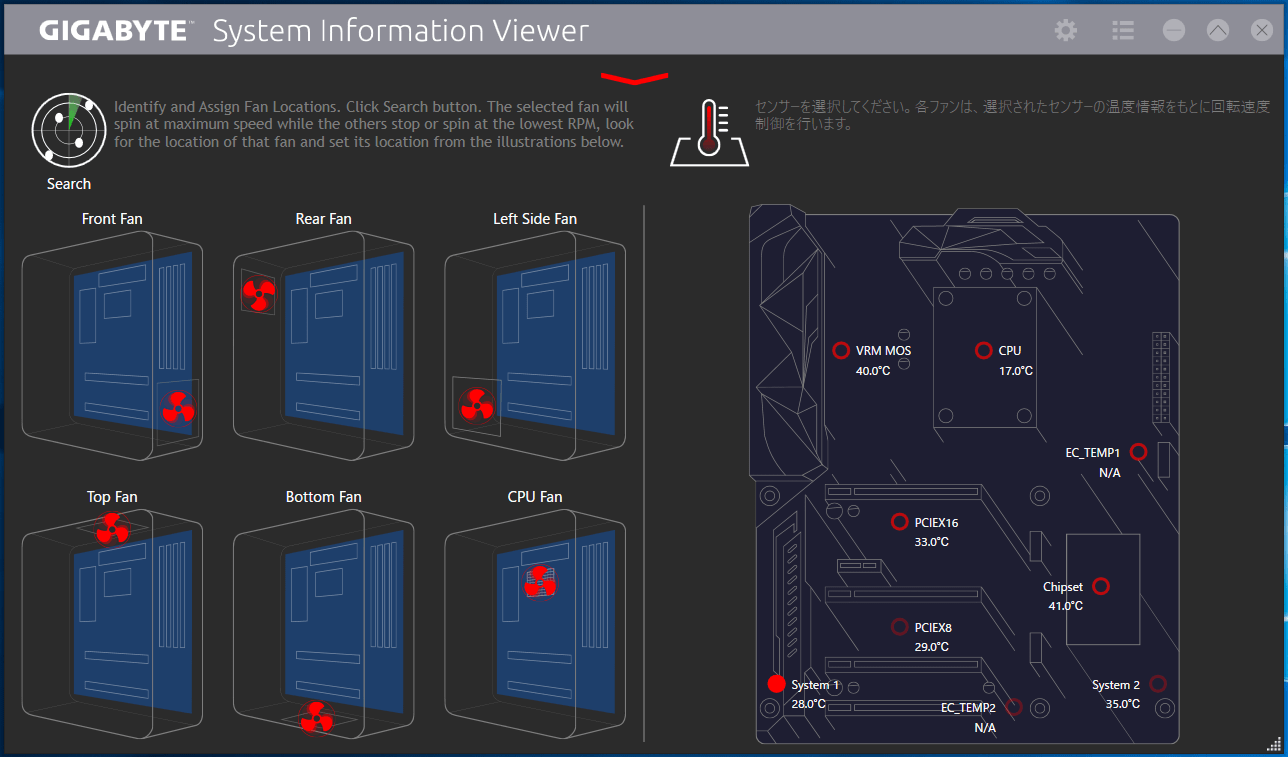The height and width of the screenshot is (757, 1288).
Task: Click the Search label under radar
Action: pyautogui.click(x=69, y=184)
